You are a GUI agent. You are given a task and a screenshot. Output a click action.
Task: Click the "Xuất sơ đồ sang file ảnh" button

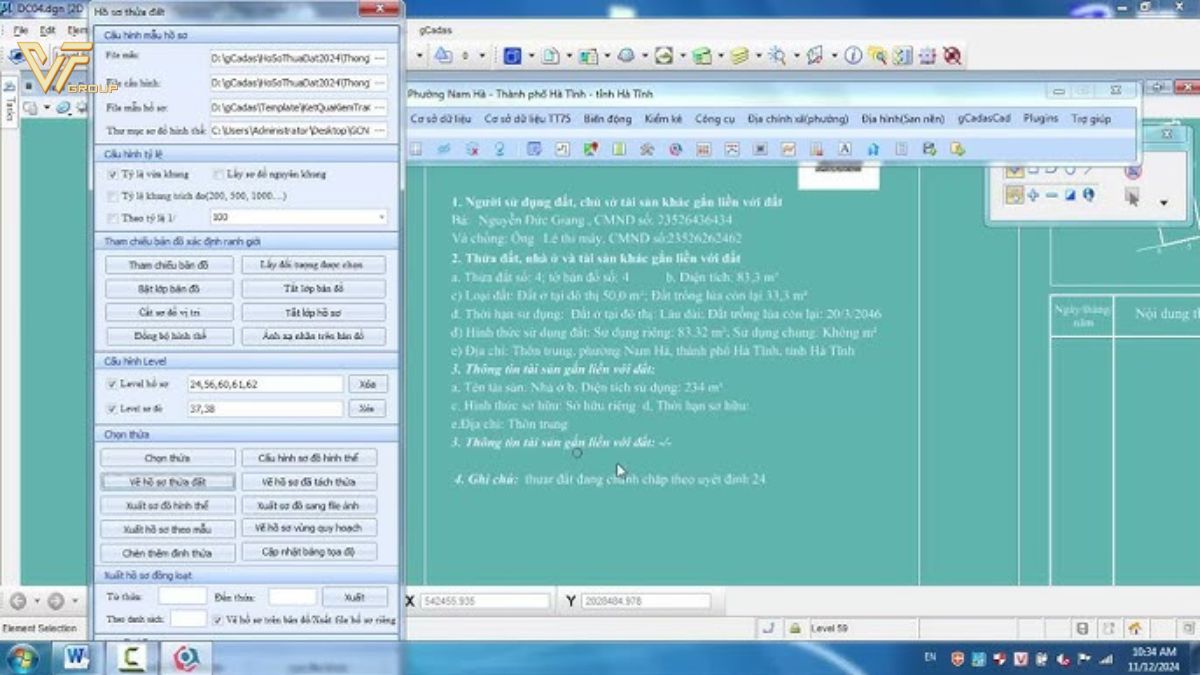click(x=308, y=505)
